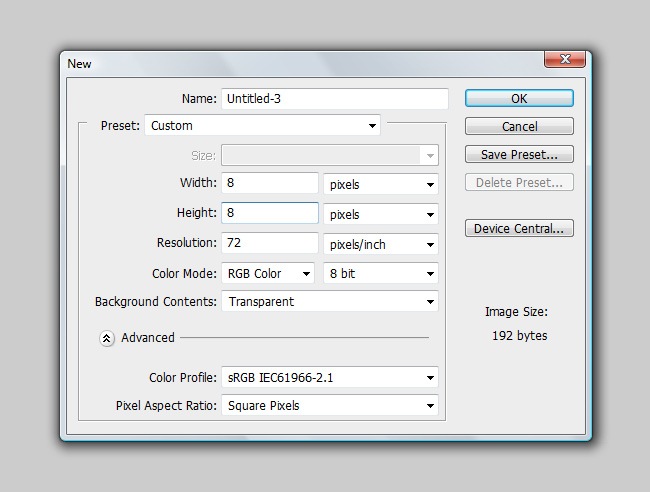Collapse the Advanced section chevron icon
The width and height of the screenshot is (650, 492).
coord(107,338)
